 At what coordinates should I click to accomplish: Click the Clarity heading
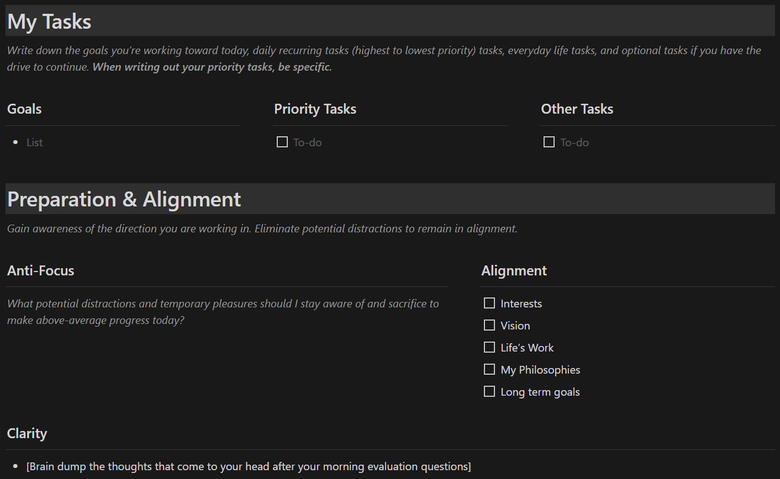pos(27,434)
